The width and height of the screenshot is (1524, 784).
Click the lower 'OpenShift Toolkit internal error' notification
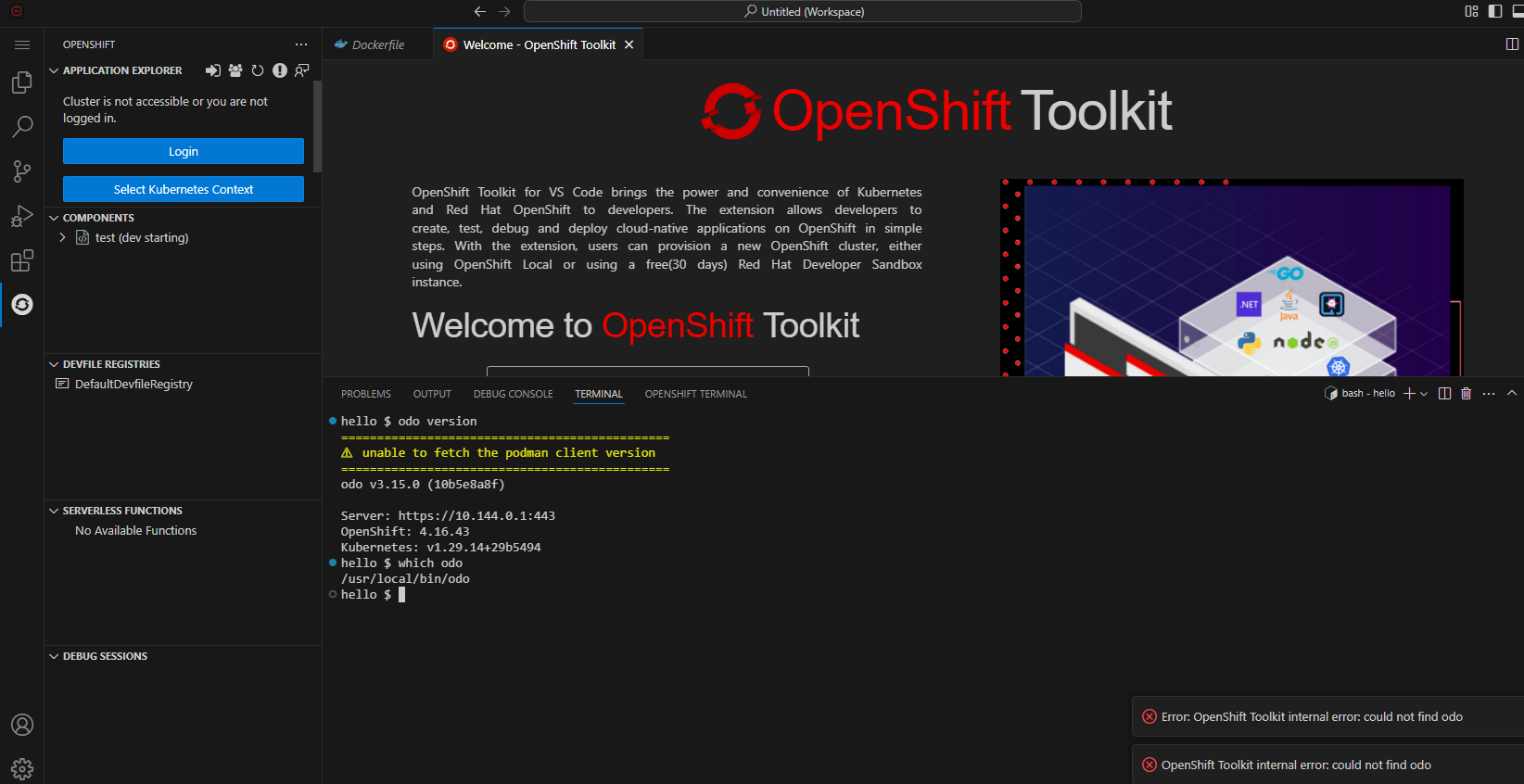pyautogui.click(x=1327, y=765)
